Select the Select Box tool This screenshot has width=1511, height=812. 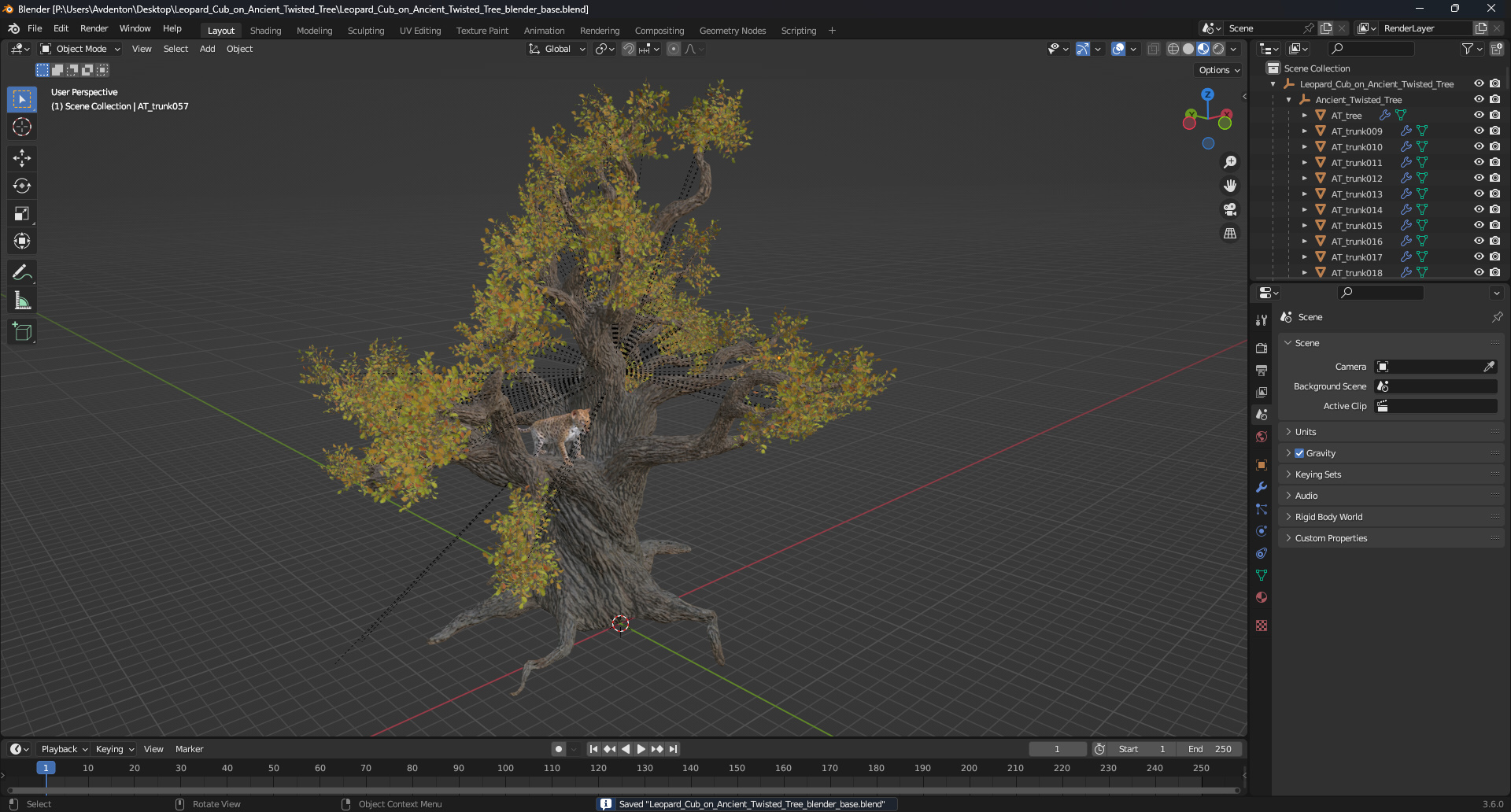point(22,99)
